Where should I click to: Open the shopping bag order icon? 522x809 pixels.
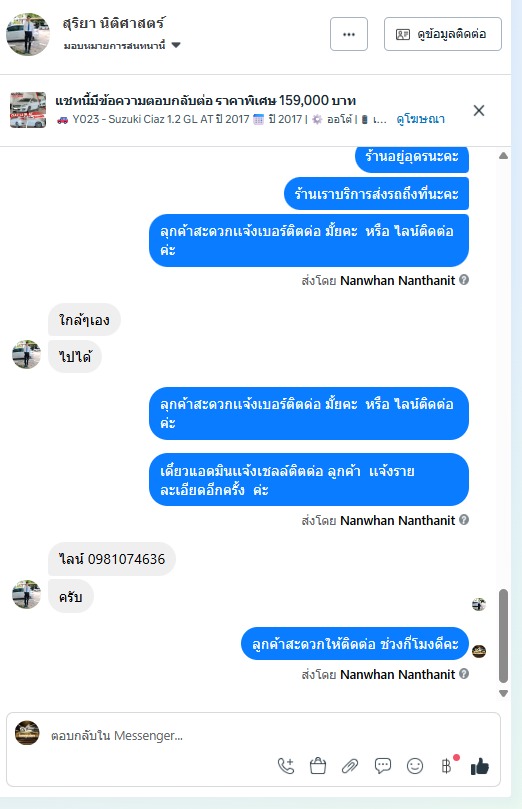(318, 766)
